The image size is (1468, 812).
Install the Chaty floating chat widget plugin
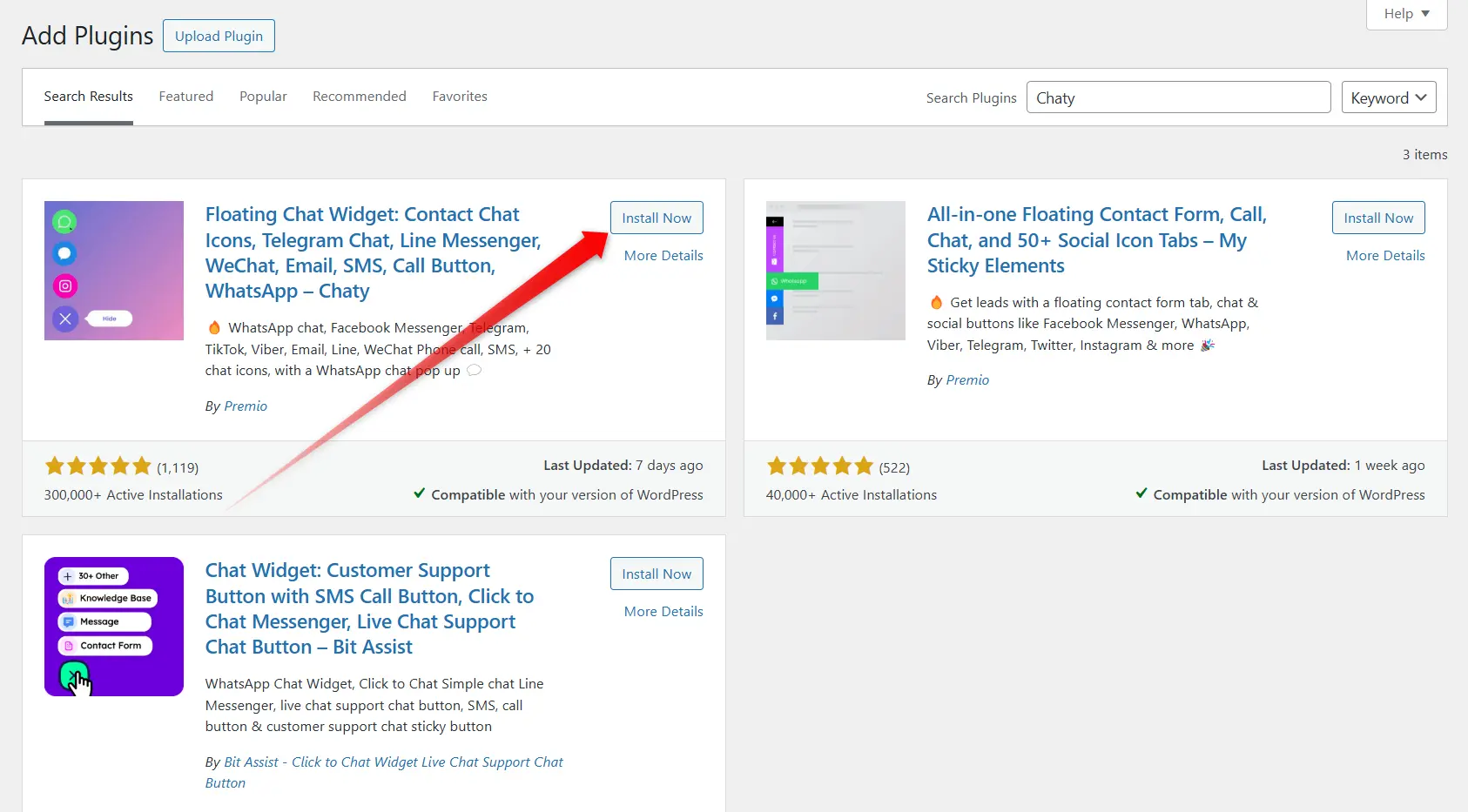pos(657,218)
